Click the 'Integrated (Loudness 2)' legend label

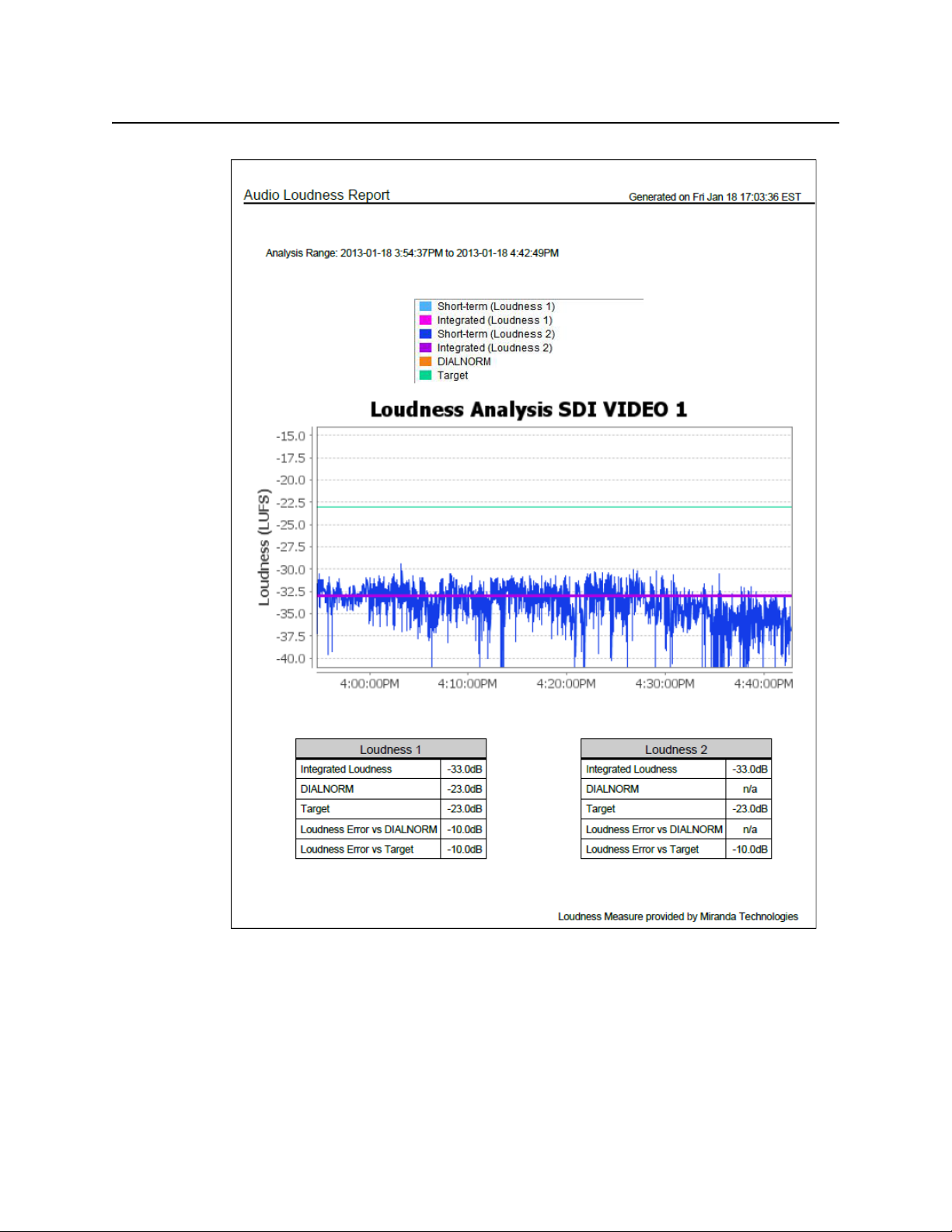(494, 347)
